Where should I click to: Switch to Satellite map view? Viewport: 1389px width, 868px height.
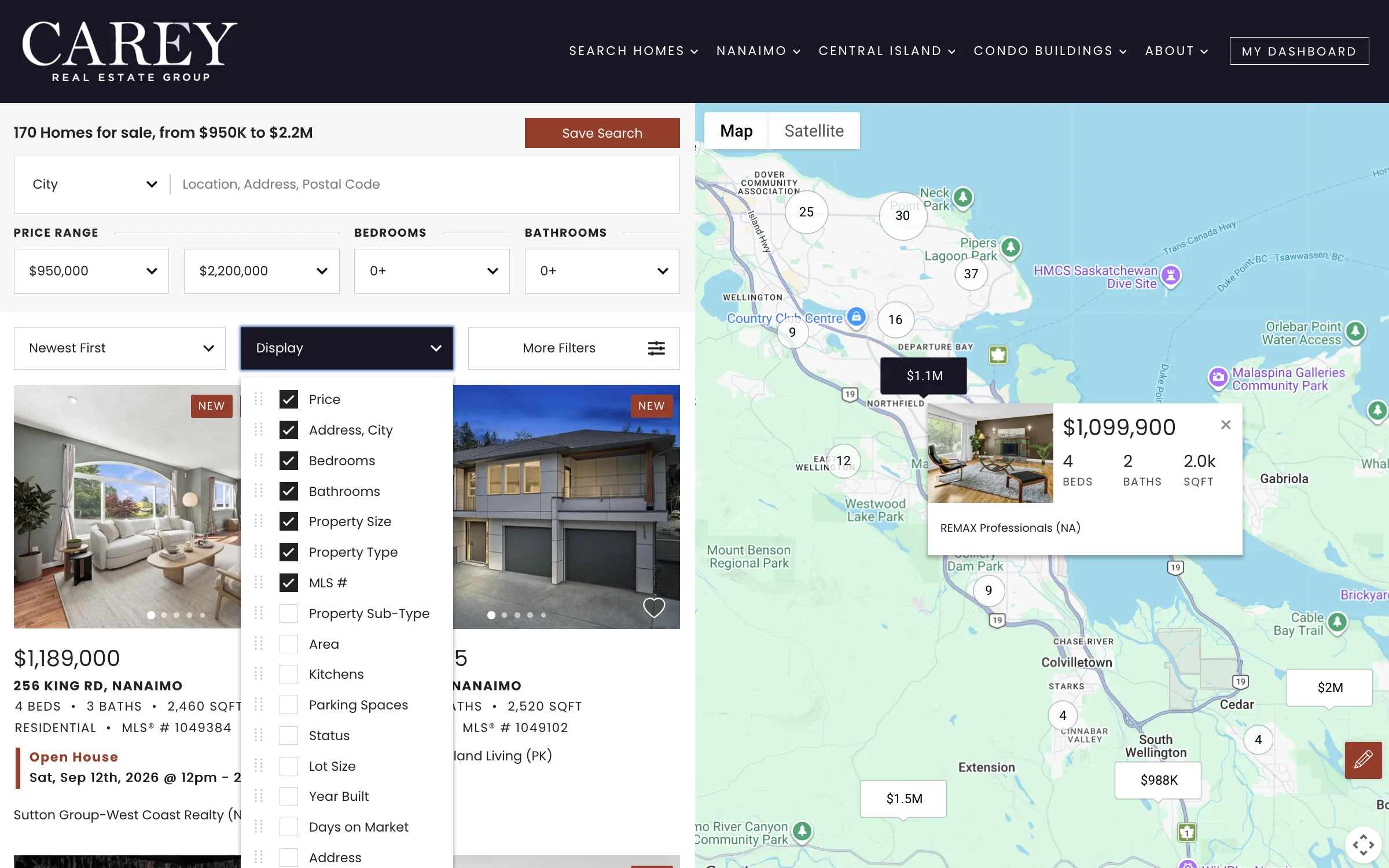pos(814,131)
